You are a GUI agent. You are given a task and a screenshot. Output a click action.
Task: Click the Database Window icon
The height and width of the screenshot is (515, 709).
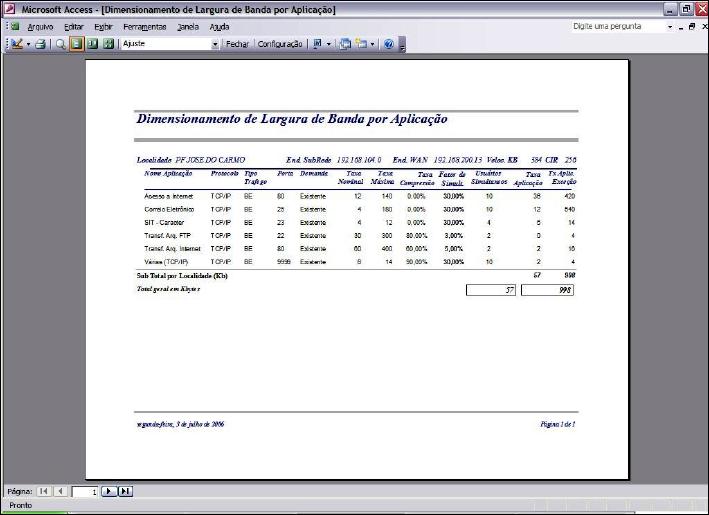345,44
